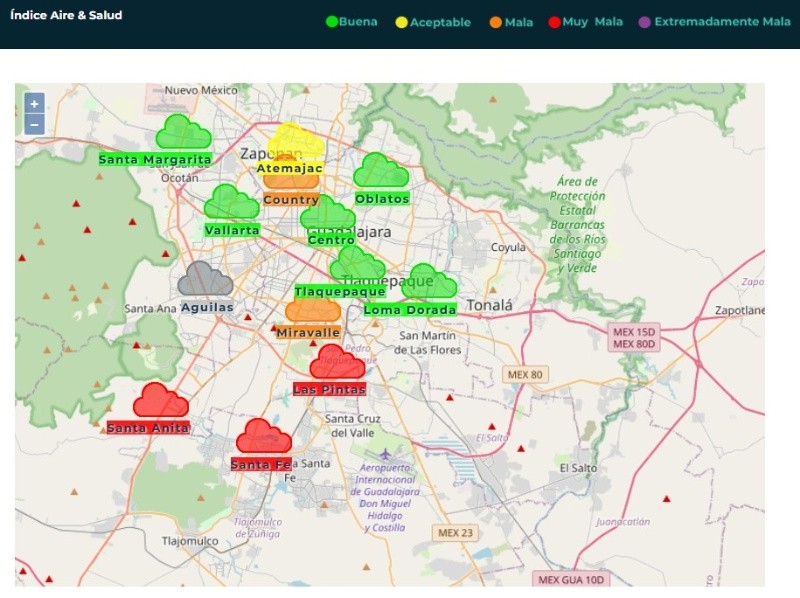800x598 pixels.
Task: Click the Tlaquepaque station label
Action: coord(339,292)
